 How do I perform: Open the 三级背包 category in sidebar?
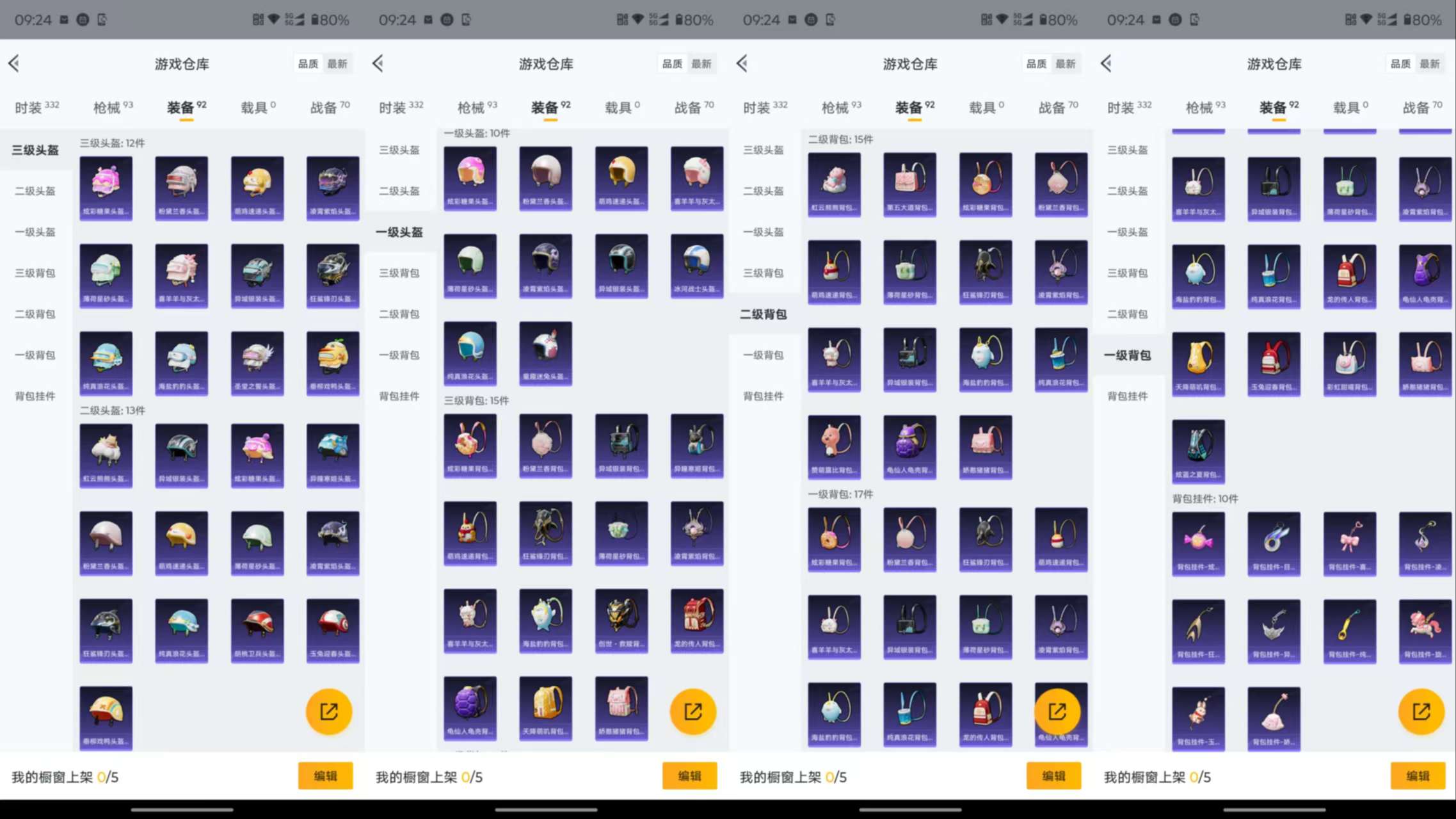[33, 273]
